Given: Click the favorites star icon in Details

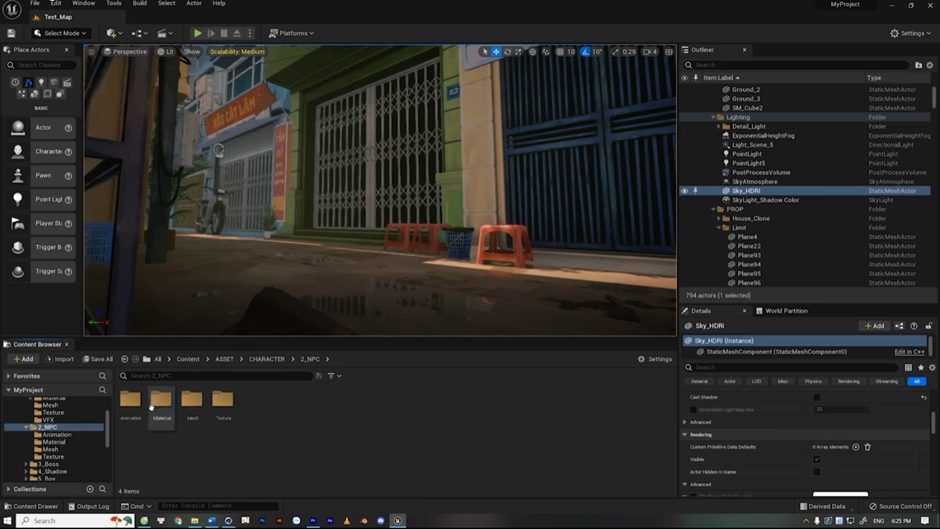Looking at the screenshot, I should point(920,367).
